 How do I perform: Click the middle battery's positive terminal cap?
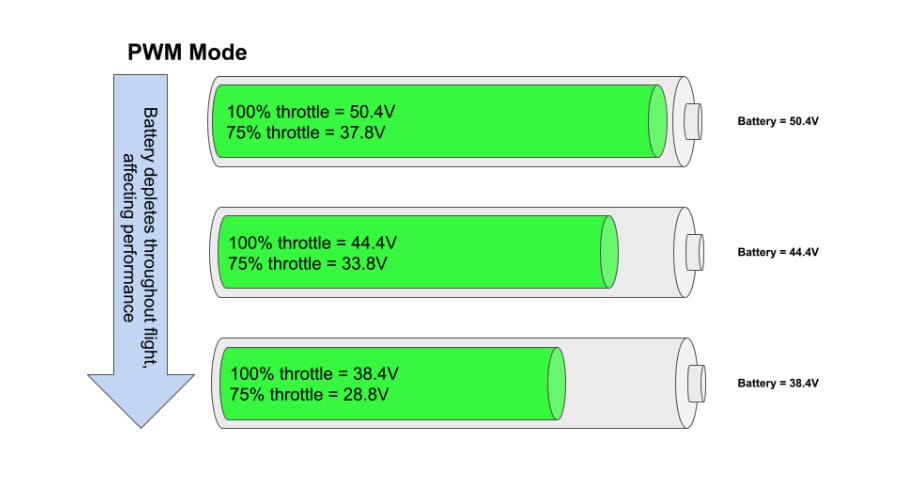click(695, 252)
